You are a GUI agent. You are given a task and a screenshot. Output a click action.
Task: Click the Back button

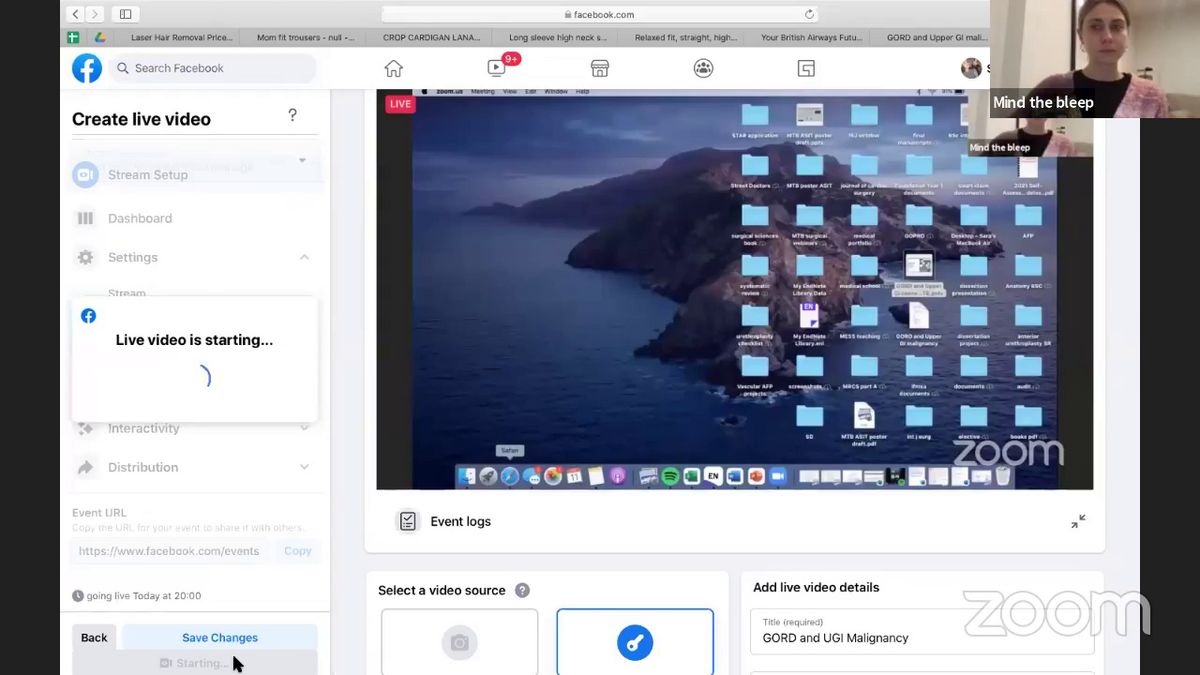click(94, 637)
